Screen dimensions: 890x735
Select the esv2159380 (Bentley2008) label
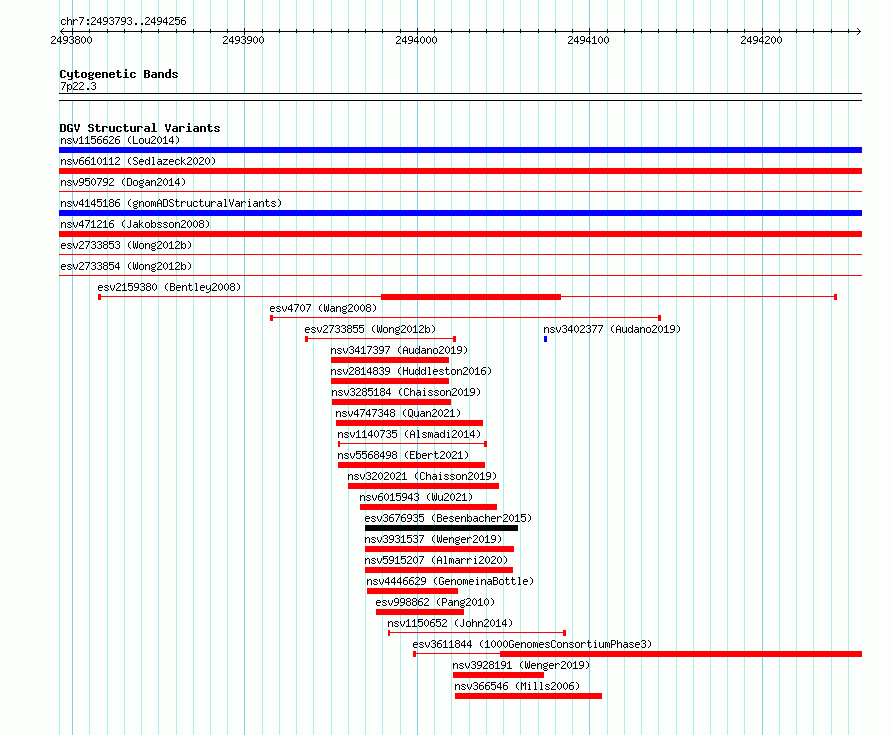pos(169,287)
